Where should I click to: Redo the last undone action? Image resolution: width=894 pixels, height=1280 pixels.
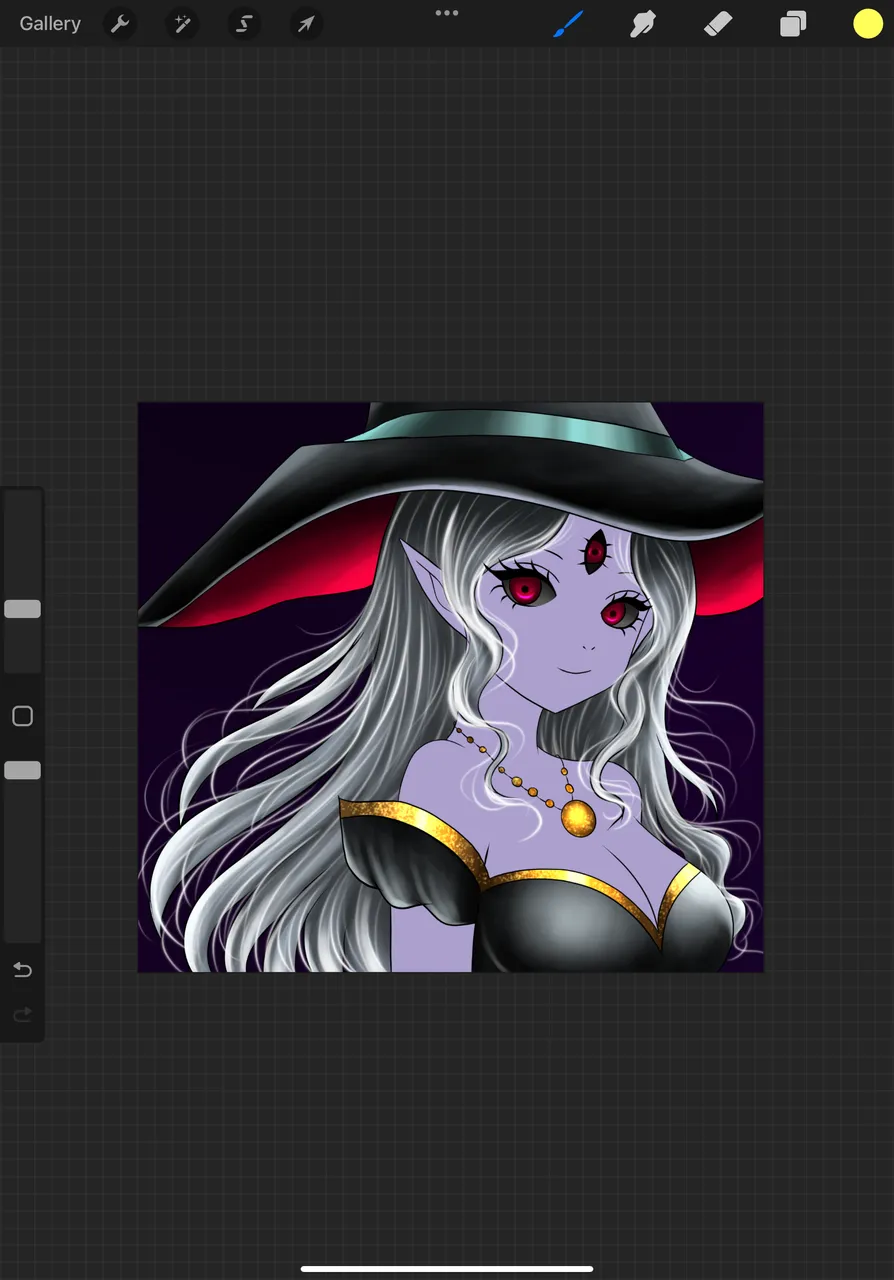tap(22, 1015)
